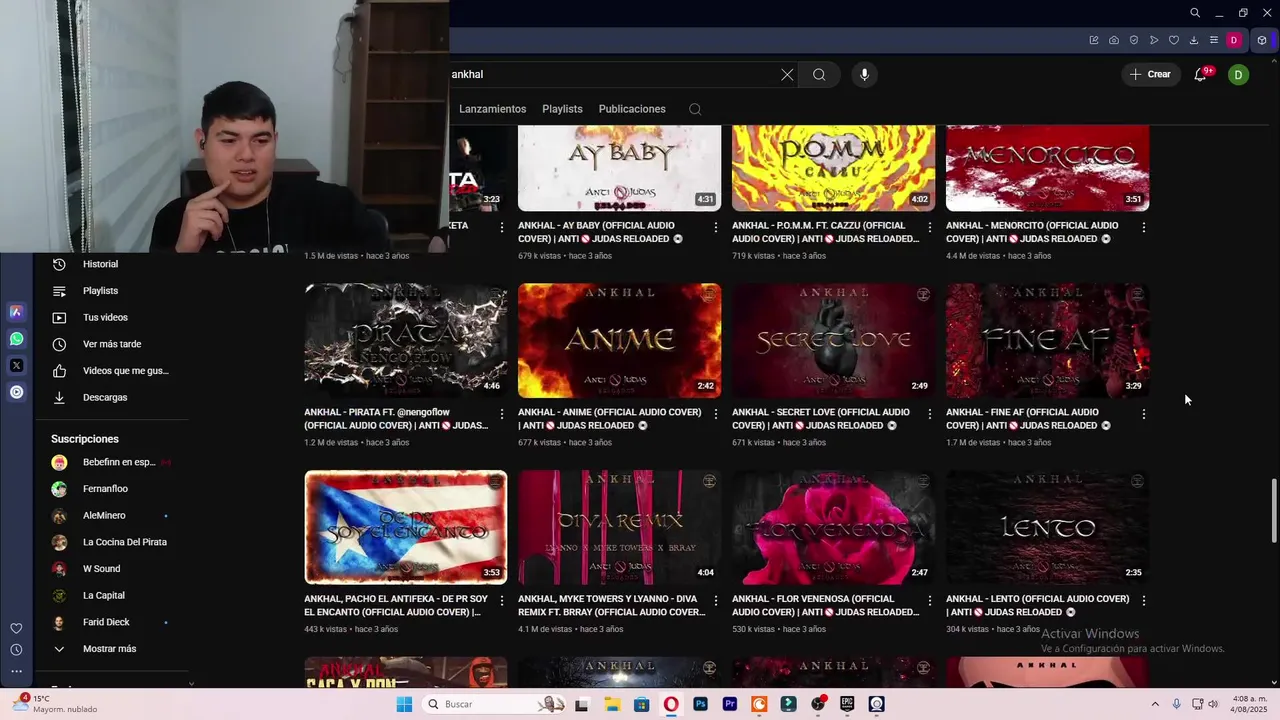Screen dimensions: 1280x720
Task: Open Premiere Pro from the taskbar
Action: tap(729, 704)
